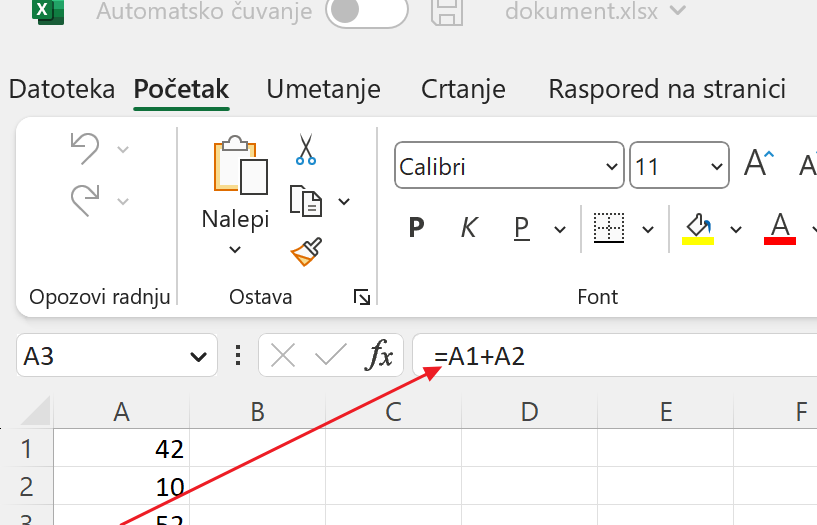This screenshot has width=817, height=525.
Task: Click the copy icon
Action: tap(306, 201)
